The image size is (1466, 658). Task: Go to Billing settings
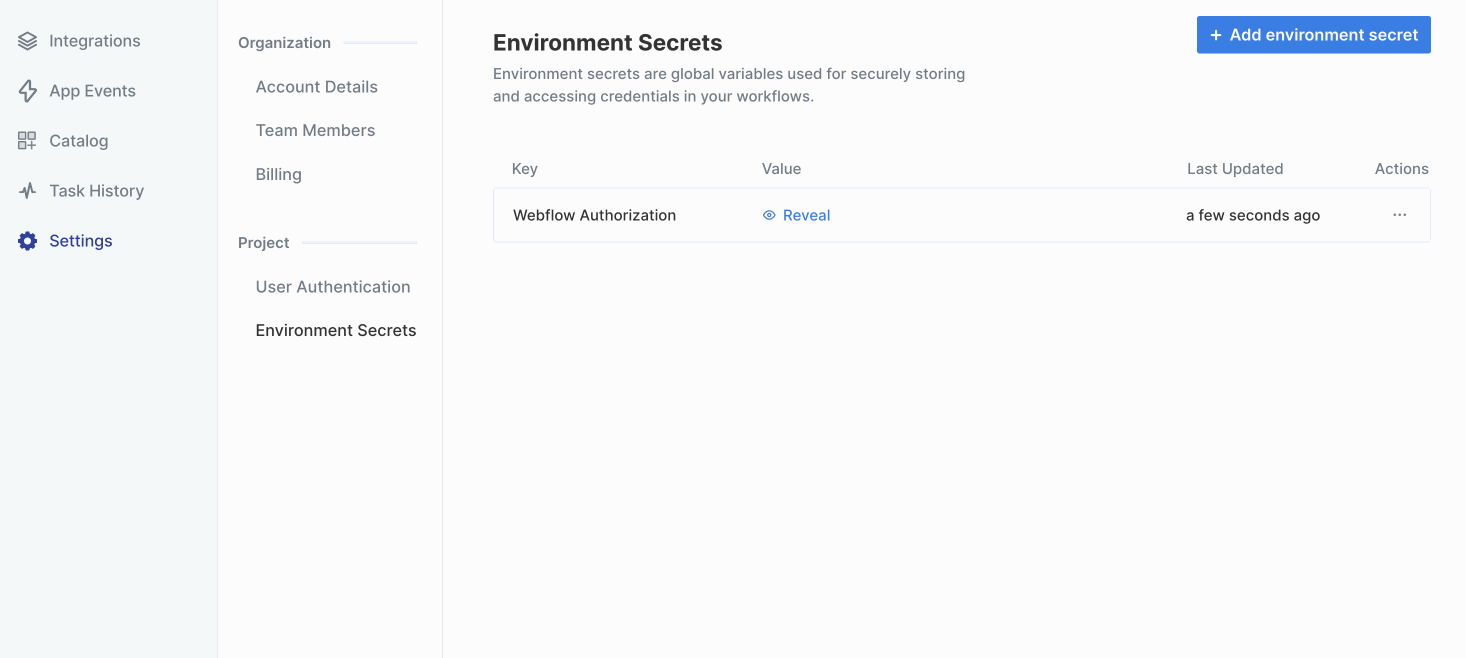pyautogui.click(x=278, y=174)
